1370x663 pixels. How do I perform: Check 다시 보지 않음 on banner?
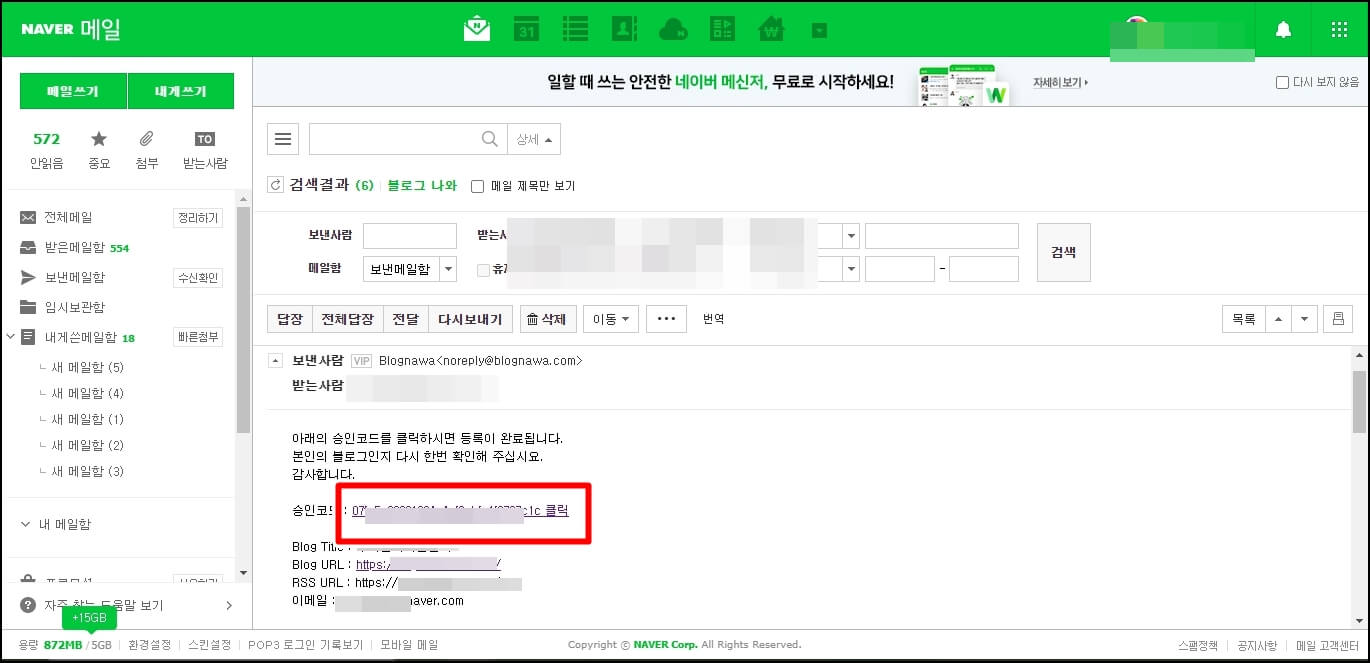click(1282, 83)
